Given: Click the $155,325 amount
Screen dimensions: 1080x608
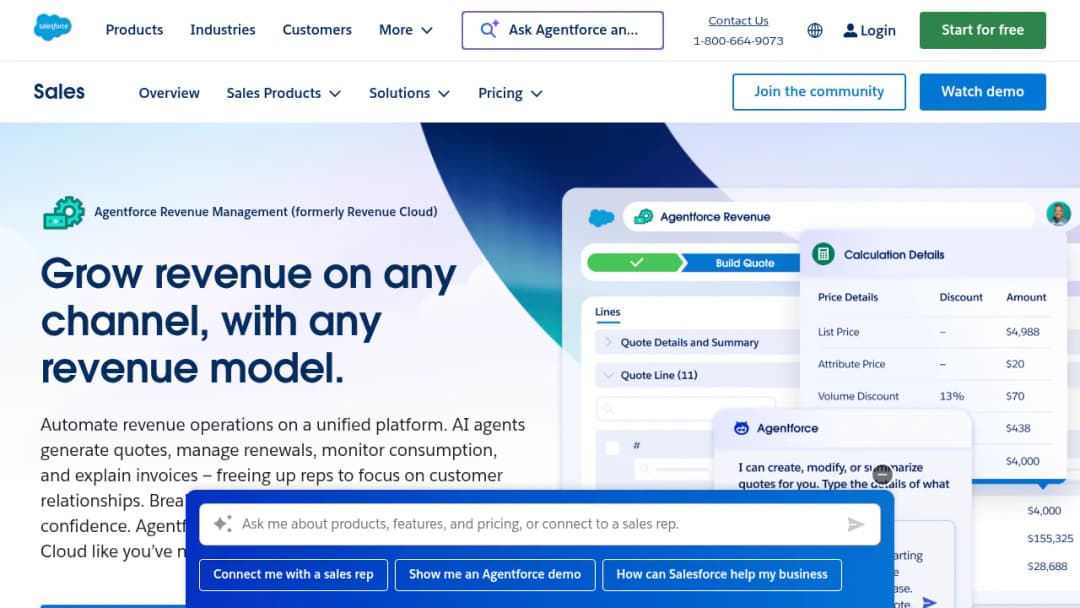Looking at the screenshot, I should click(x=1050, y=538).
